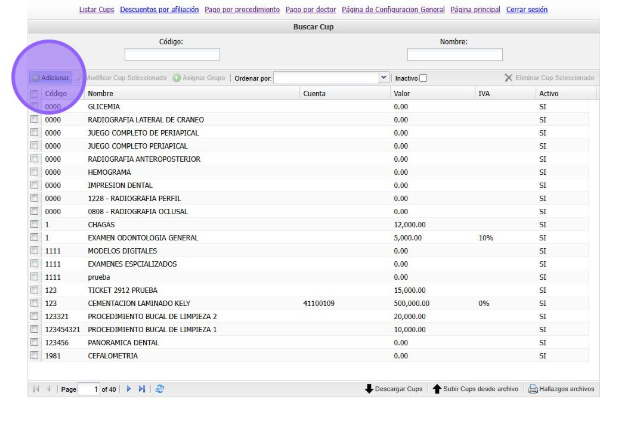Toggle the Inactivo checkbox
The width and height of the screenshot is (635, 441).
click(x=423, y=78)
